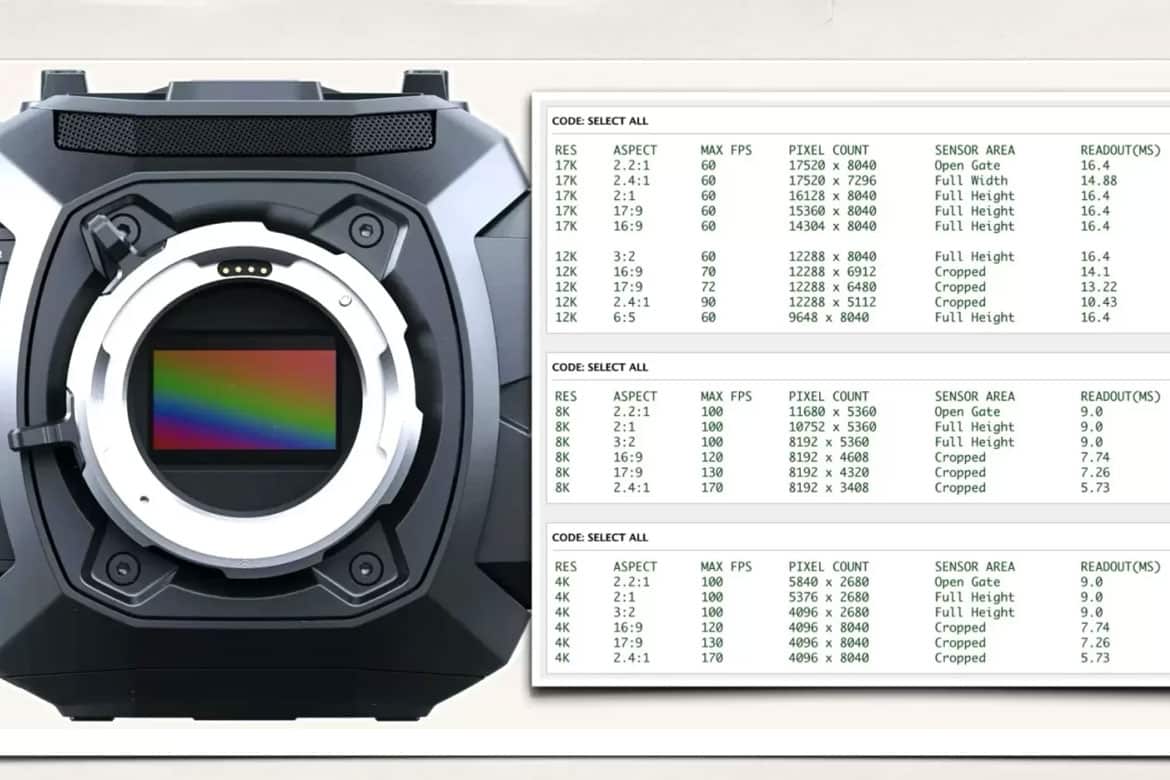Select readout "5.73" in the 4K table
The image size is (1170, 780).
(1095, 658)
